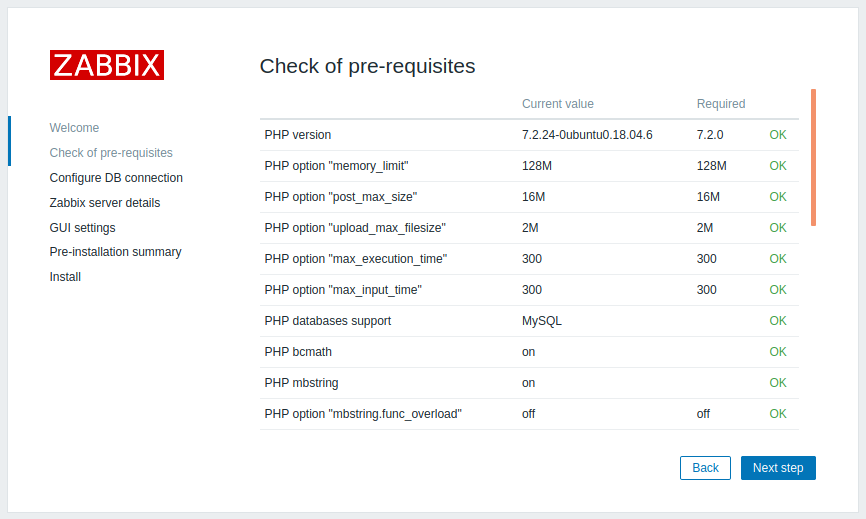Click the 7.2.24-0ubuntu0.18.04.6 value
Image resolution: width=866 pixels, height=519 pixels.
[x=587, y=135]
